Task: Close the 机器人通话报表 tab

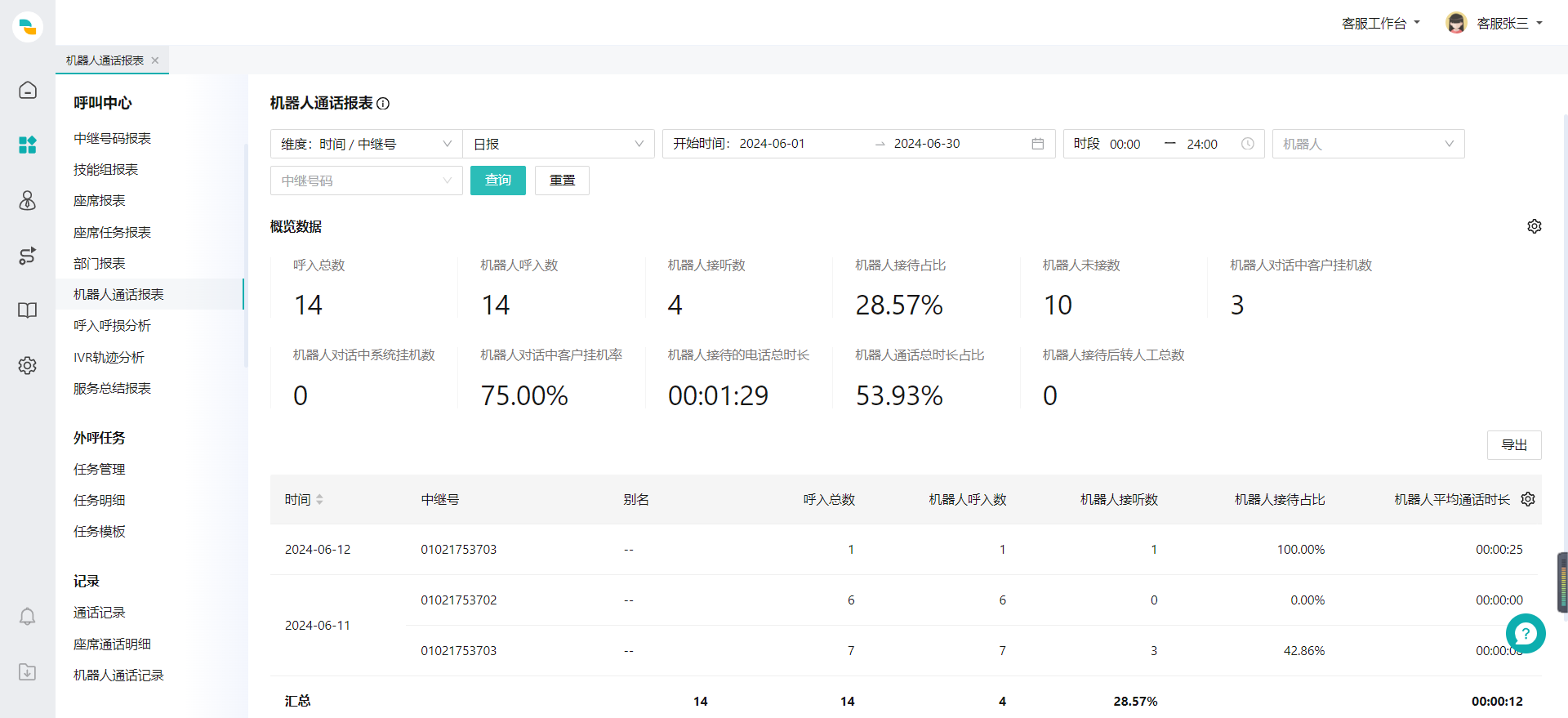Action: 155,60
